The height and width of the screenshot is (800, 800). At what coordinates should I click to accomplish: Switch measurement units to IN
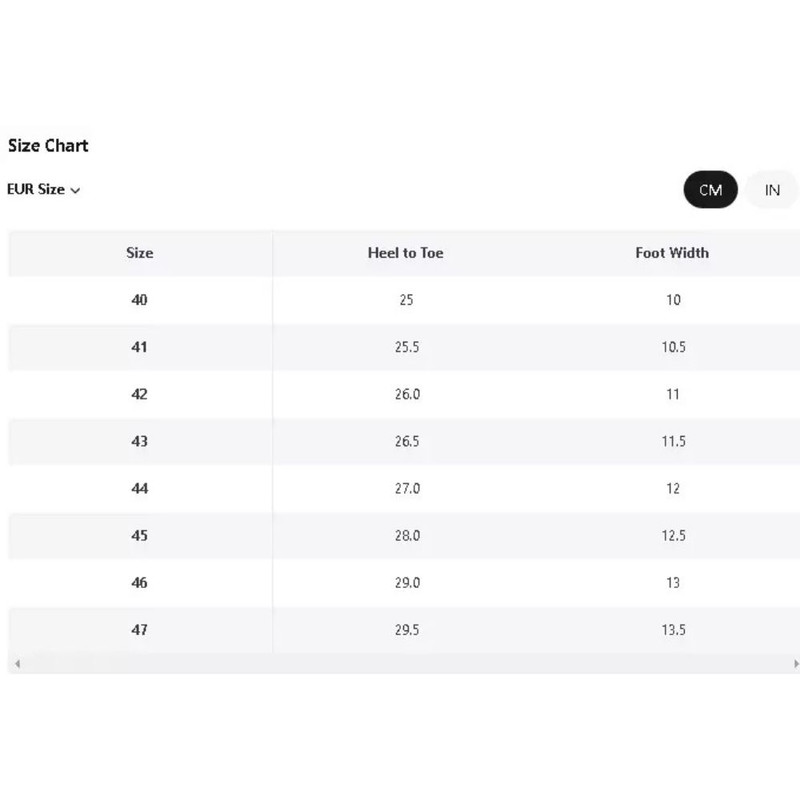771,190
